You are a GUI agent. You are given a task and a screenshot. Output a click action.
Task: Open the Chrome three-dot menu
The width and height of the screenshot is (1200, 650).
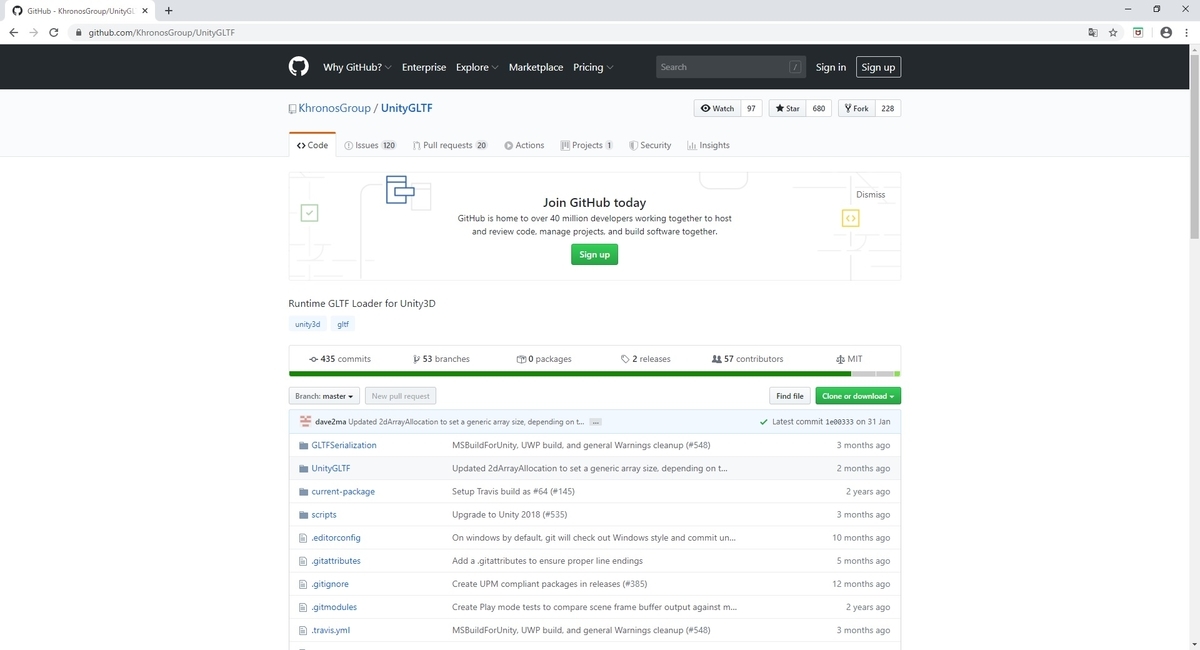point(1186,32)
